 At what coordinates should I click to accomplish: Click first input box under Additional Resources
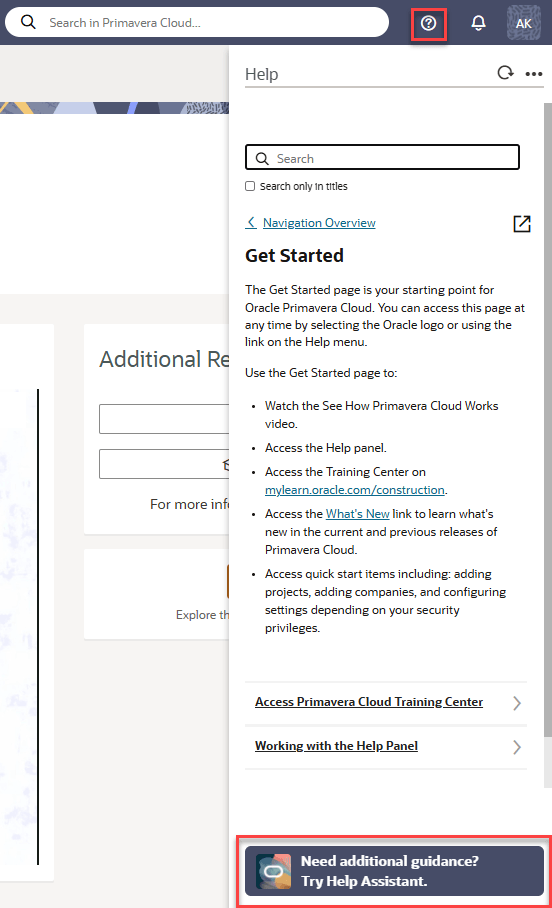[x=164, y=419]
